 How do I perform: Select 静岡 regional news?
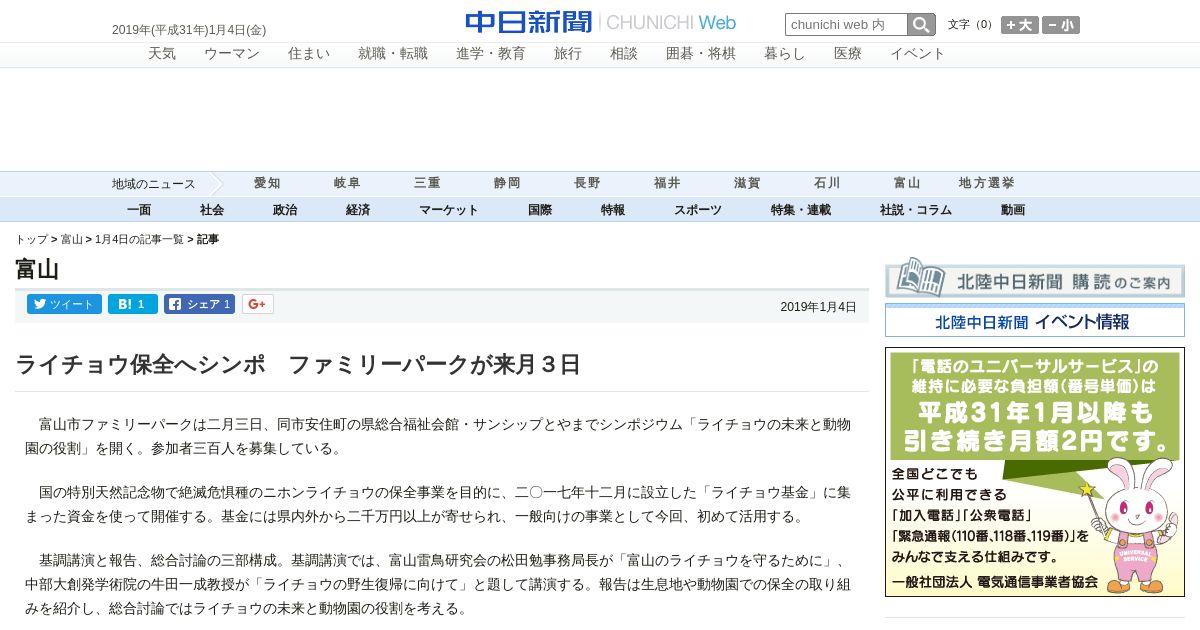point(507,184)
